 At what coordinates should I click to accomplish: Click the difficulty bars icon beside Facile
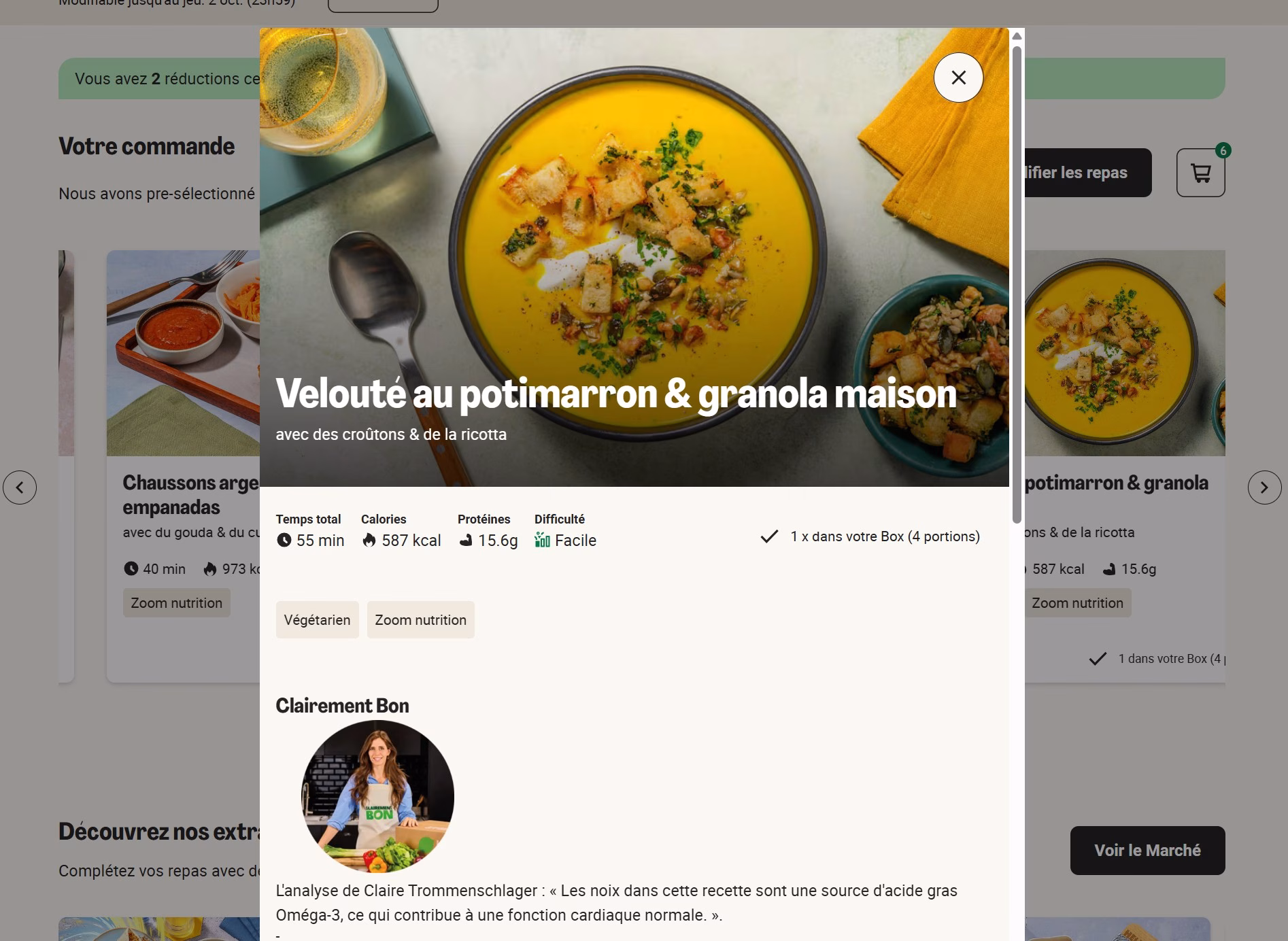coord(542,541)
